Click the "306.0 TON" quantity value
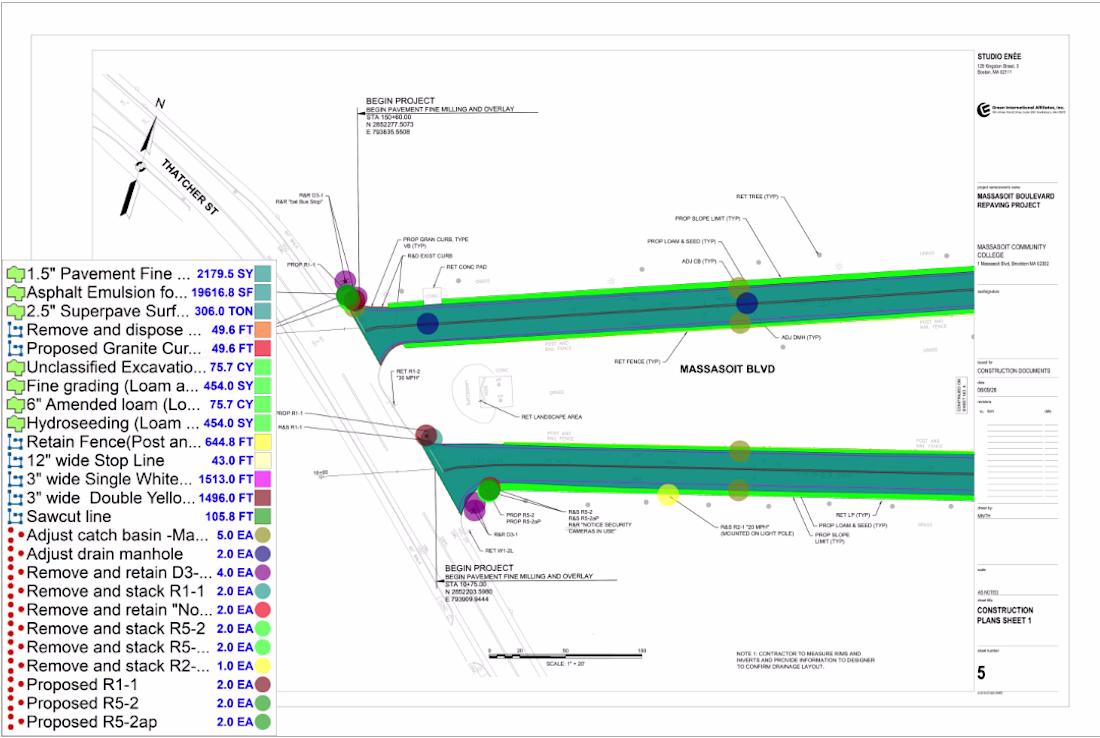 click(224, 311)
